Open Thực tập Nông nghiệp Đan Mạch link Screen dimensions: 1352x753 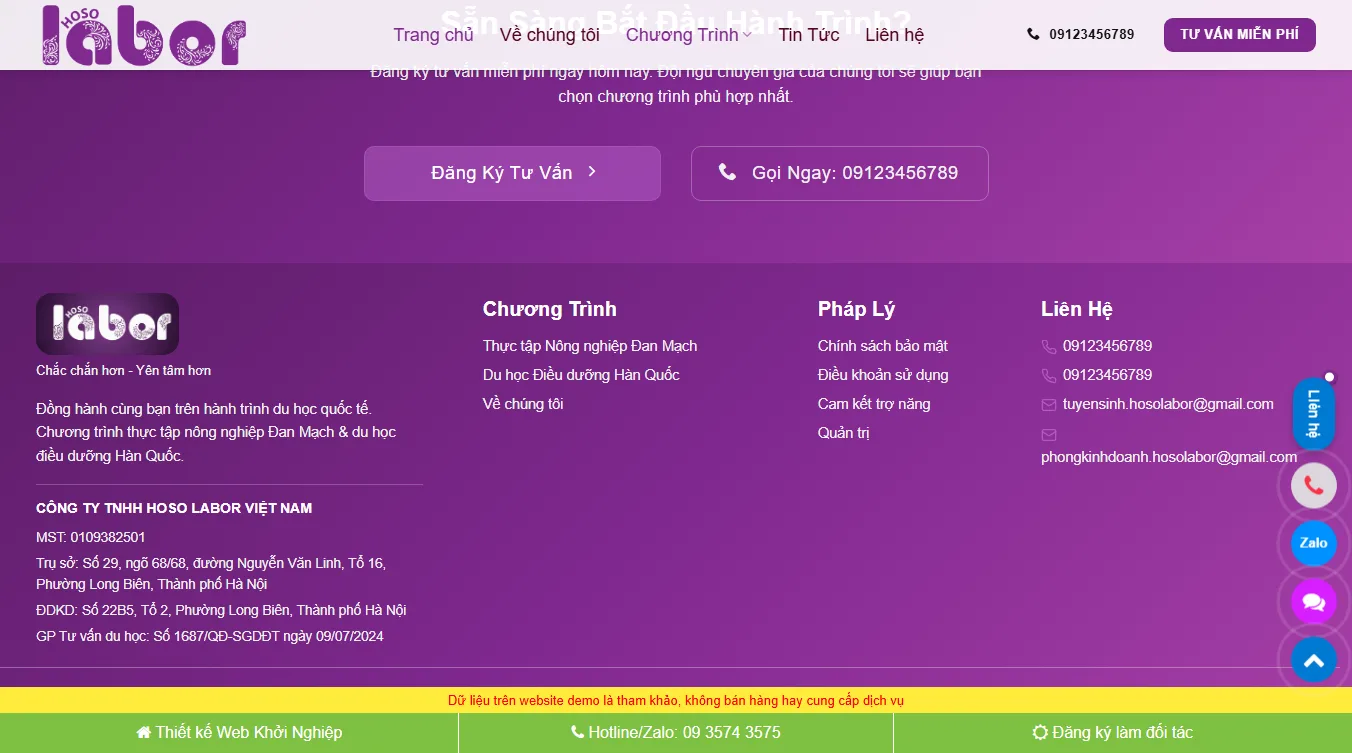coord(590,346)
